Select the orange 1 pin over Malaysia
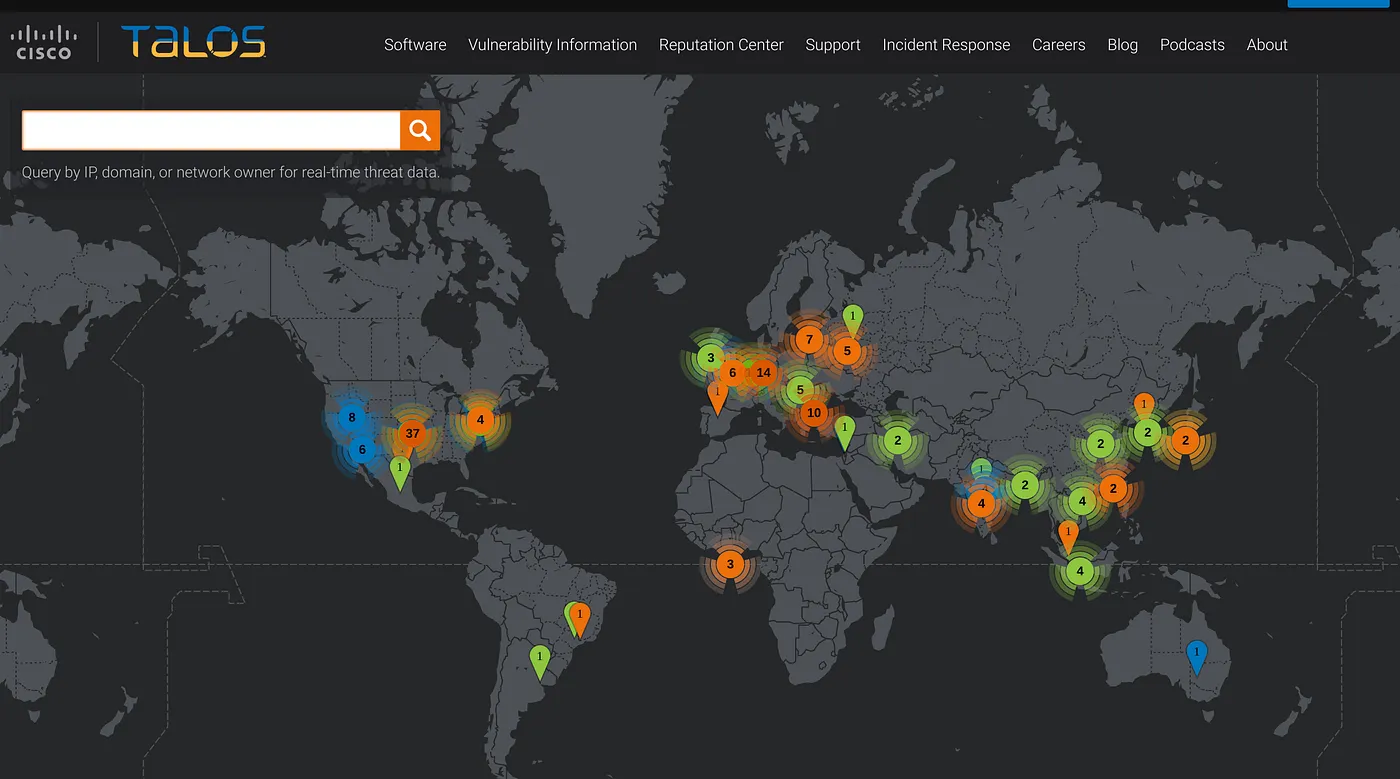This screenshot has width=1400, height=779. (1068, 536)
